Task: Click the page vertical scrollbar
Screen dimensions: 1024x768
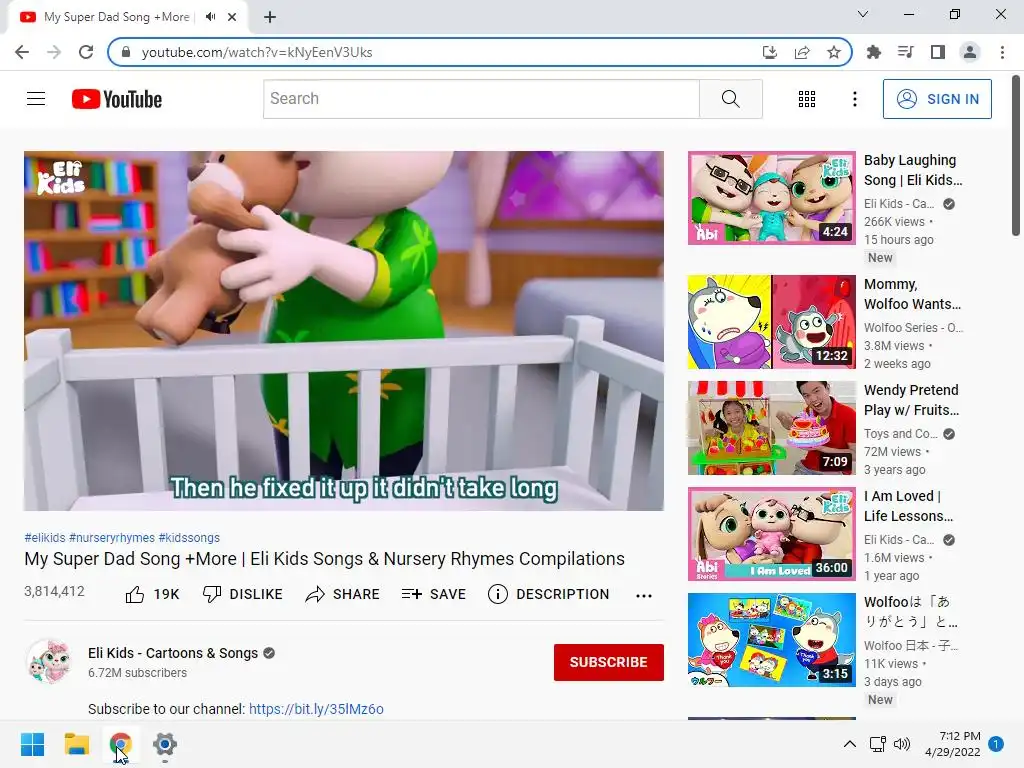Action: pos(1016,157)
